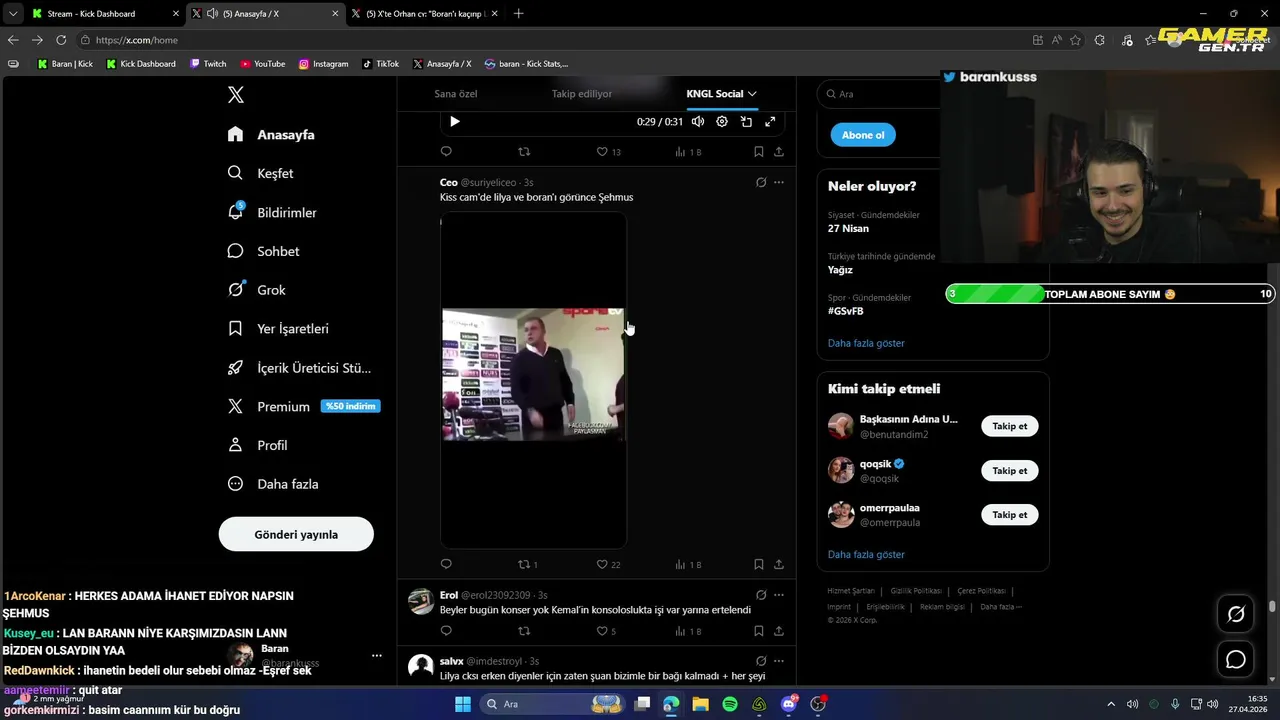
Task: Open Grok explain icon on Ceo's post
Action: 761,182
